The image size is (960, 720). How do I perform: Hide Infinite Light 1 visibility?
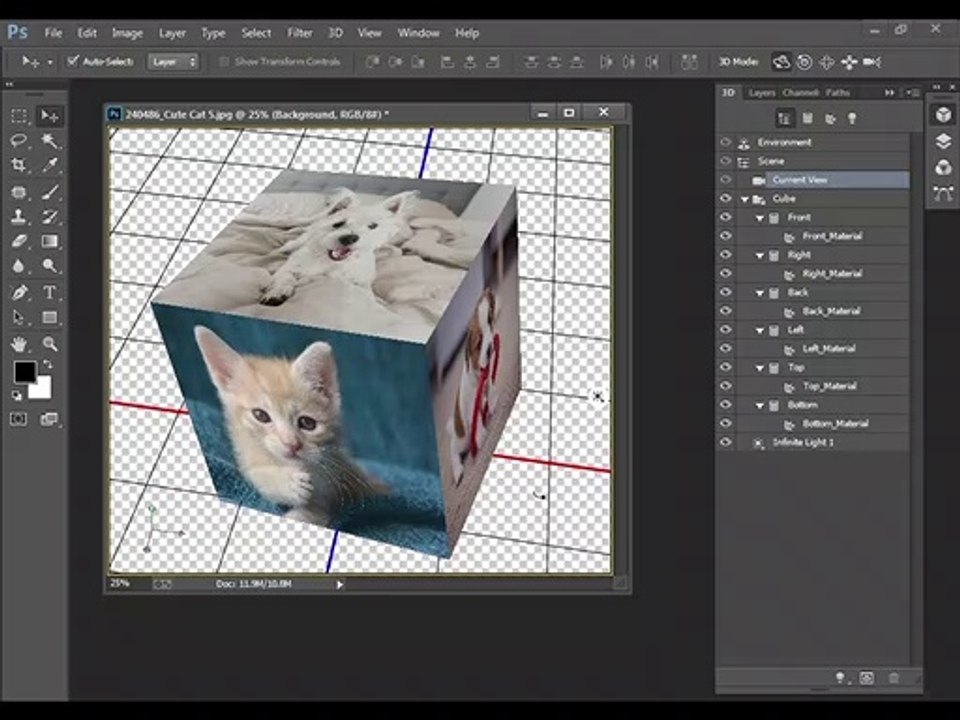pos(726,442)
